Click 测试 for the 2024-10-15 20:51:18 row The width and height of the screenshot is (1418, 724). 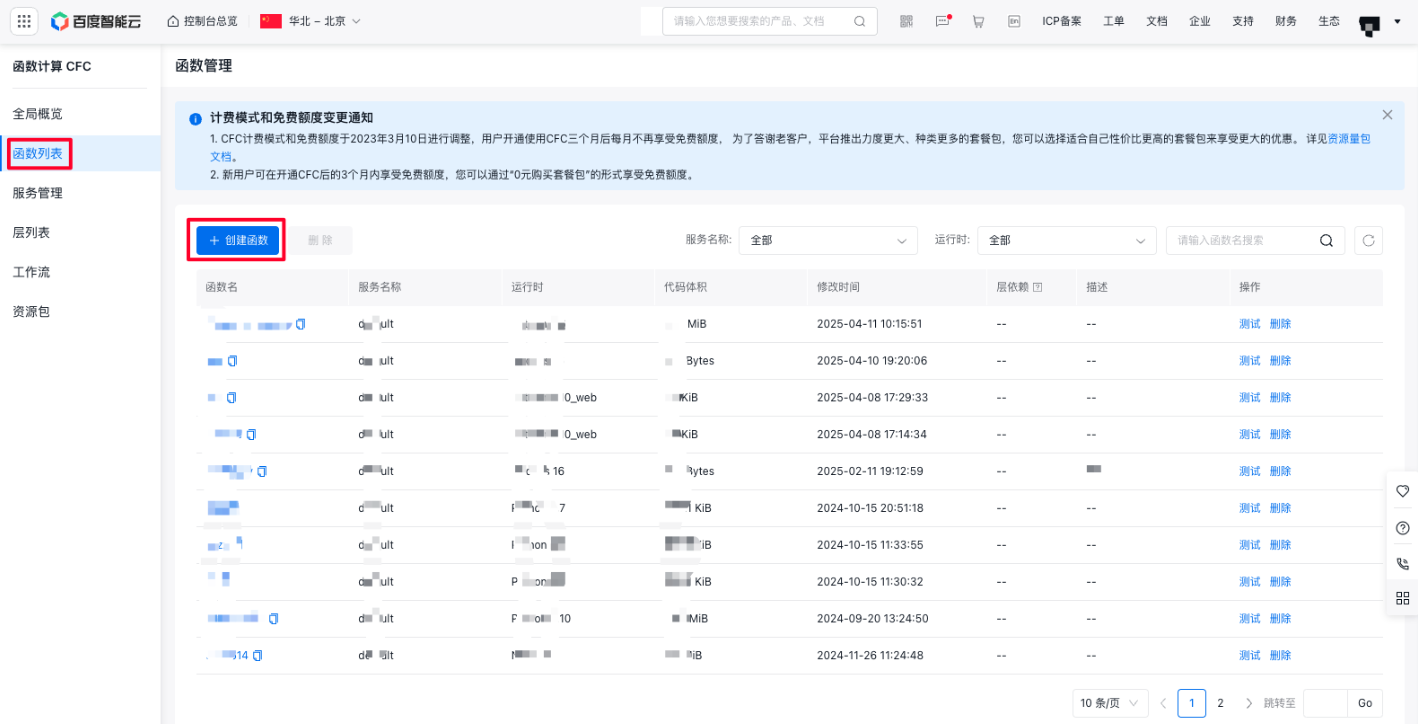(1250, 508)
